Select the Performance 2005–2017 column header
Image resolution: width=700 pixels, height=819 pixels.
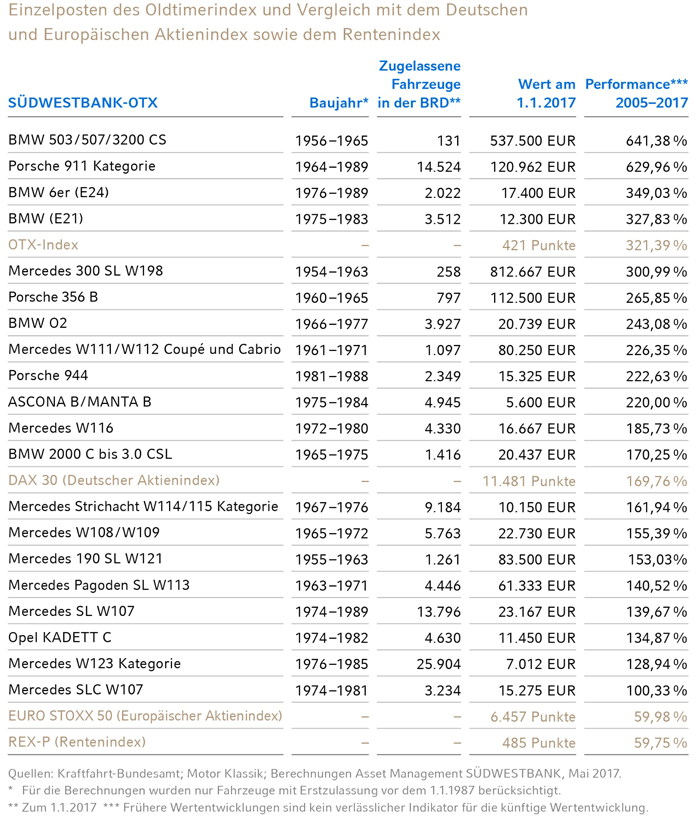(x=636, y=94)
